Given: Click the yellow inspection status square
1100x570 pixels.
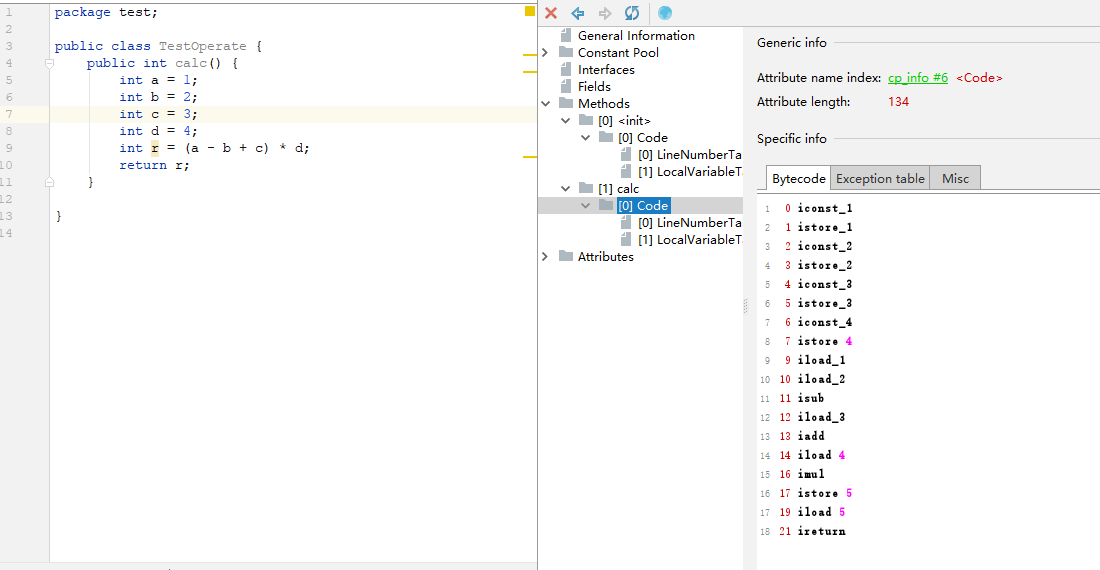Looking at the screenshot, I should [530, 11].
